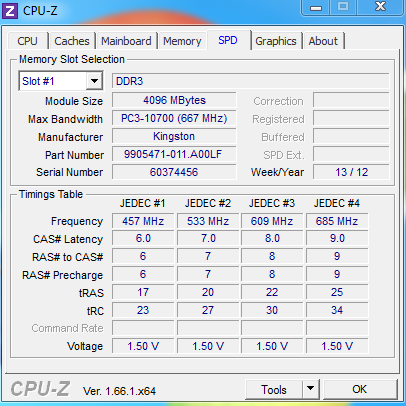This screenshot has height=406, width=406.
Task: Click the version text Ver. 1.66.1.x64
Action: coord(119,391)
